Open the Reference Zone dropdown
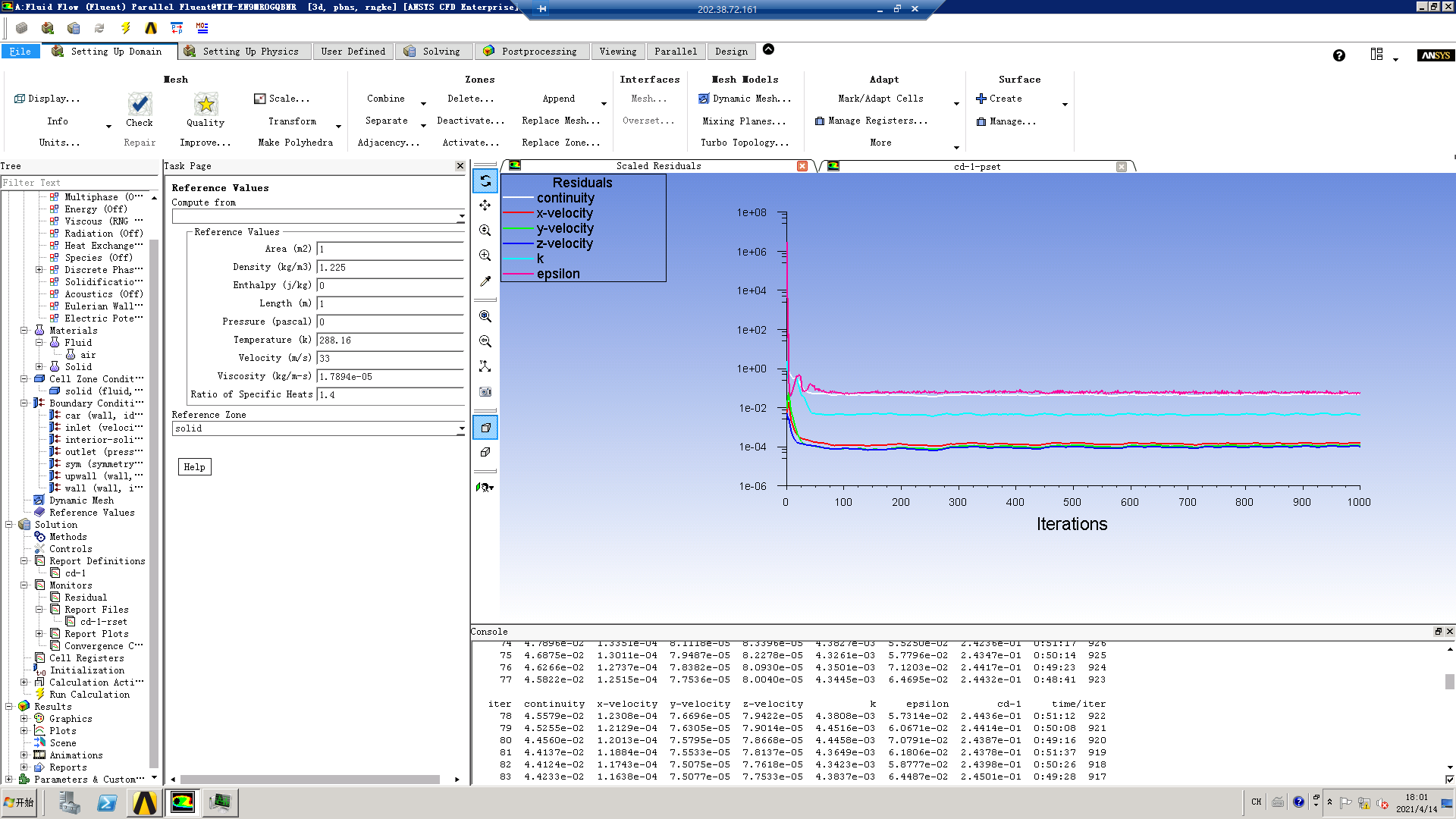Screen dimensions: 1456x819 461,428
